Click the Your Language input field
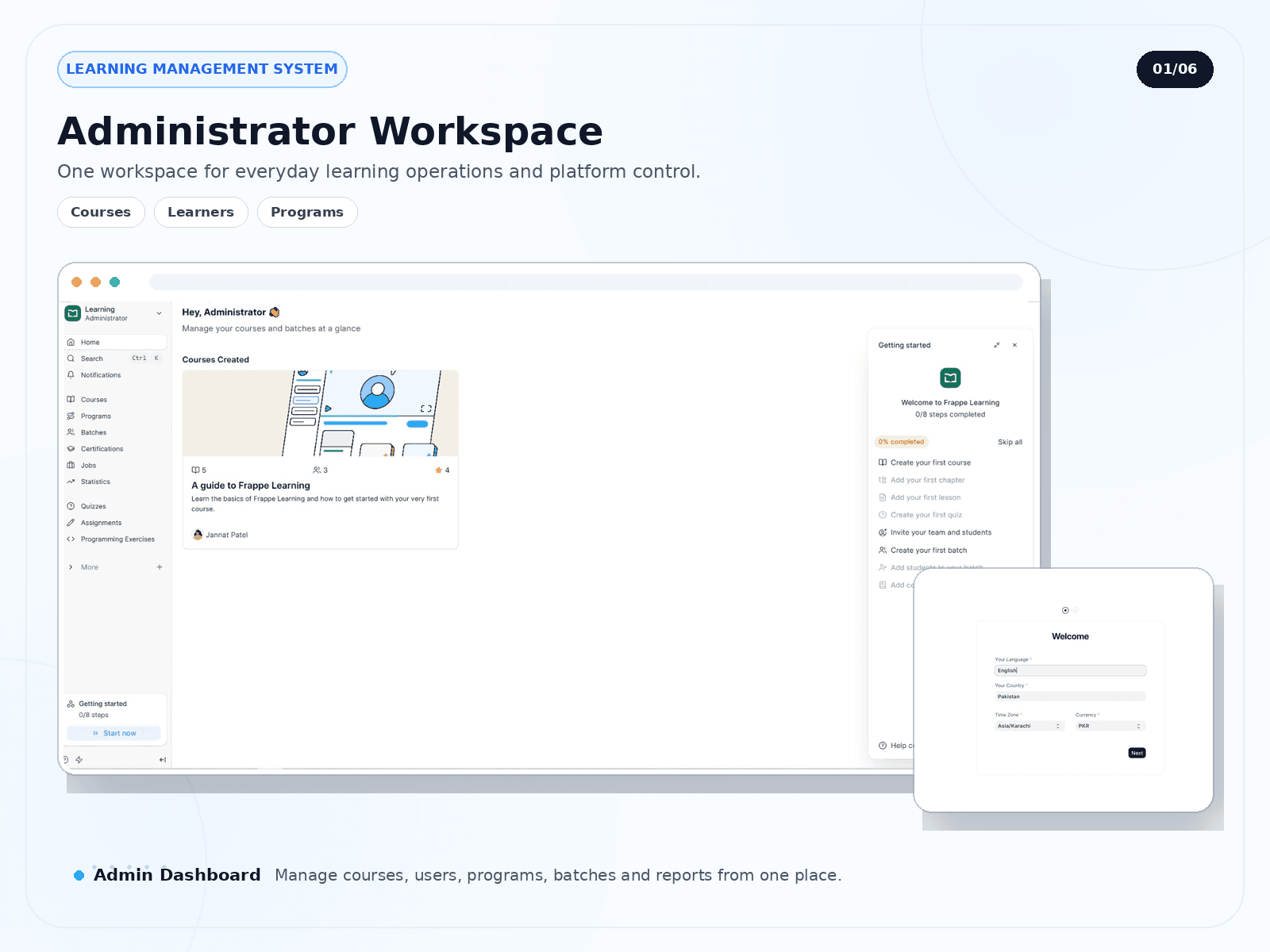This screenshot has width=1270, height=952. pyautogui.click(x=1070, y=670)
